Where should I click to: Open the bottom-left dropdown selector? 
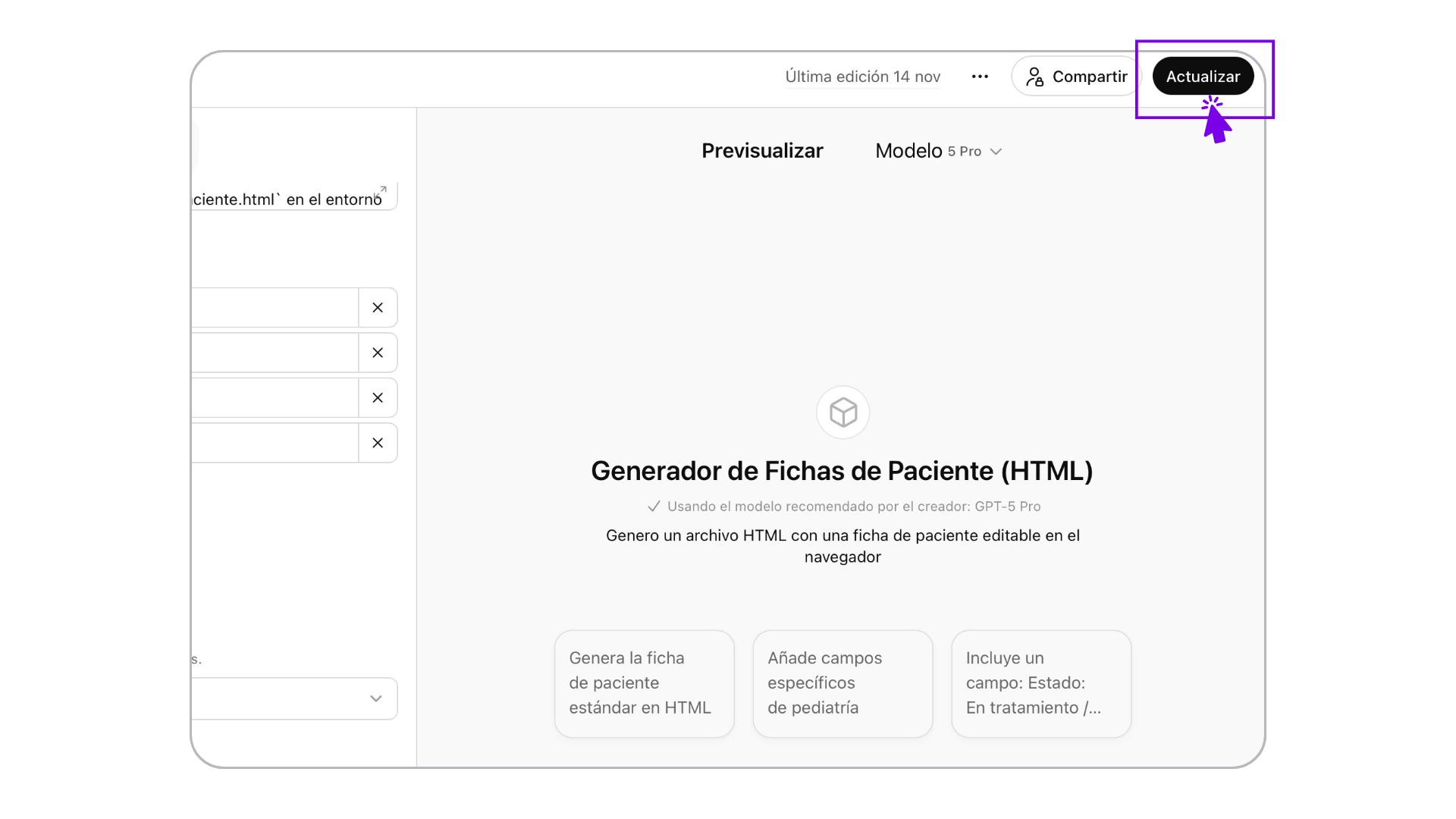[296, 698]
